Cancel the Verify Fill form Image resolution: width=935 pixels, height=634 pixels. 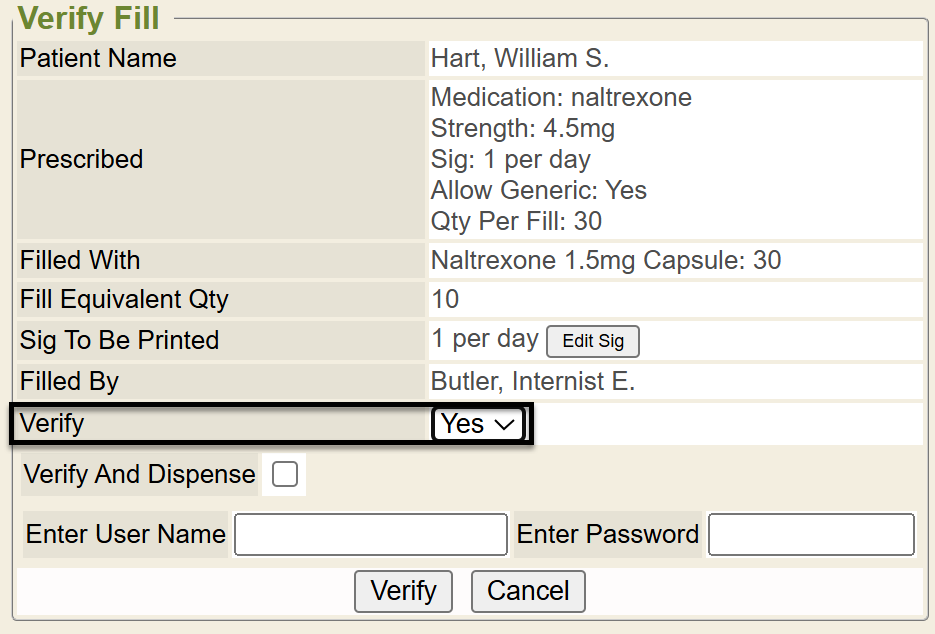[528, 591]
